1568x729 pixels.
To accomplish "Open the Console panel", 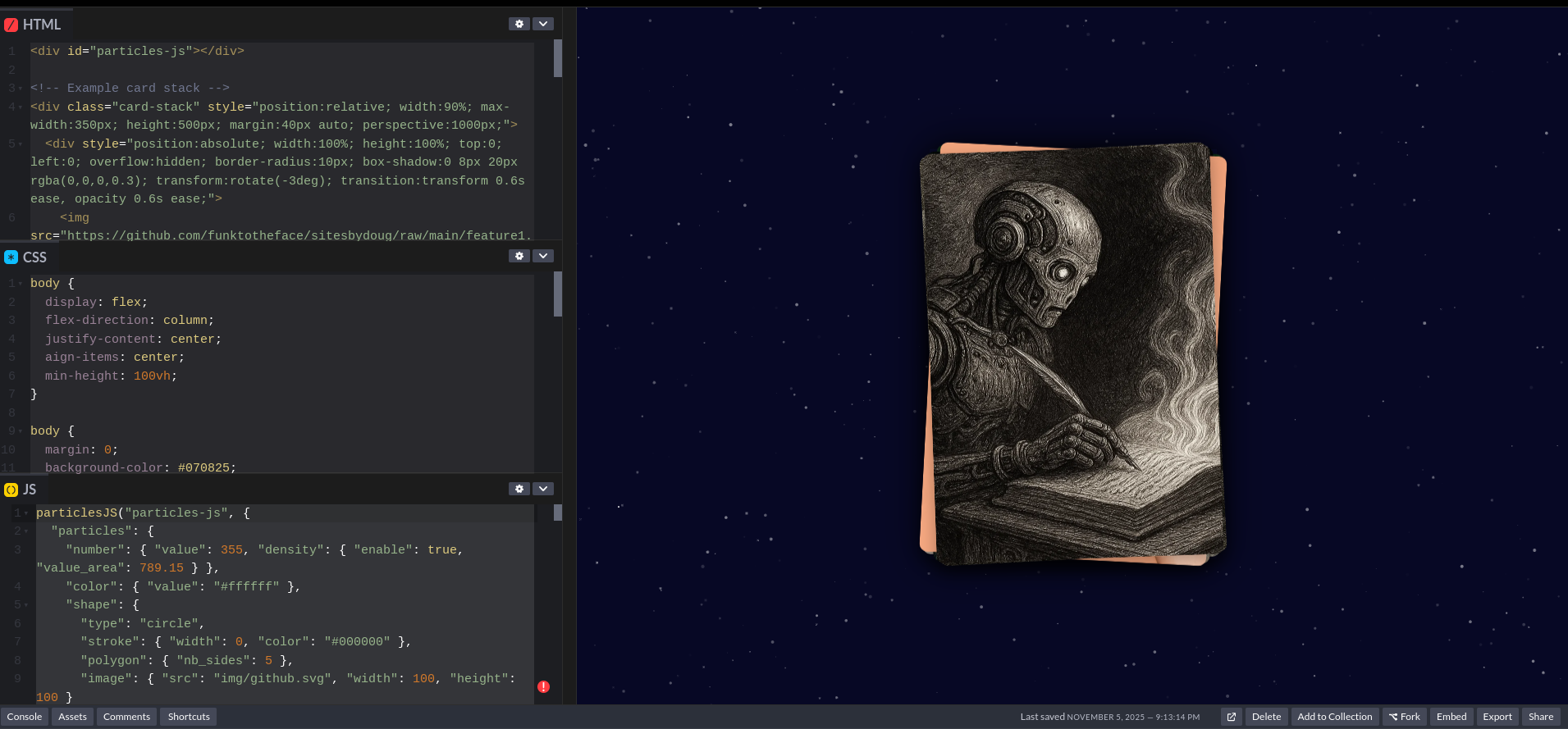I will pos(25,717).
